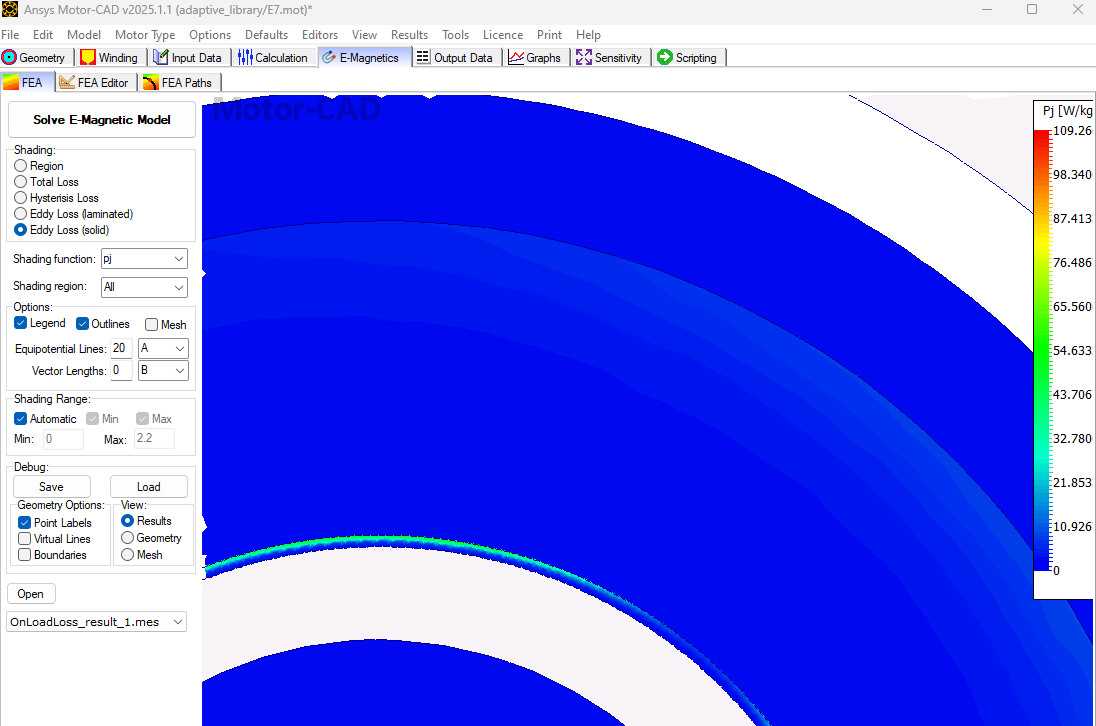Select the E-Magnetics tab
The image size is (1096, 726).
click(361, 57)
